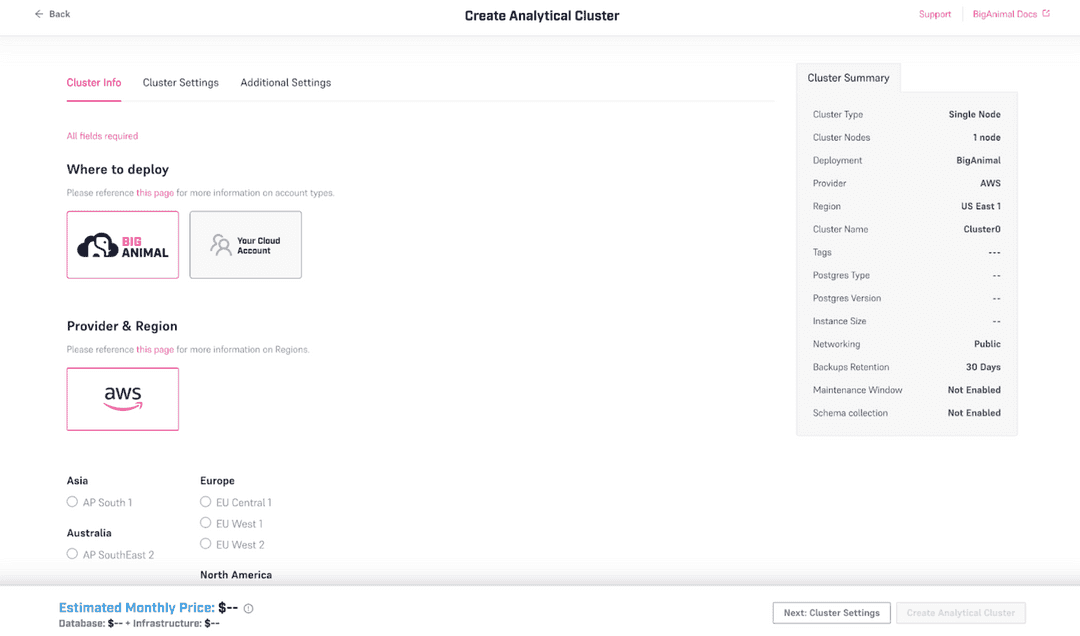Viewport: 1080px width, 636px height.
Task: Click the 'Where to deploy' heading
Action: (118, 170)
